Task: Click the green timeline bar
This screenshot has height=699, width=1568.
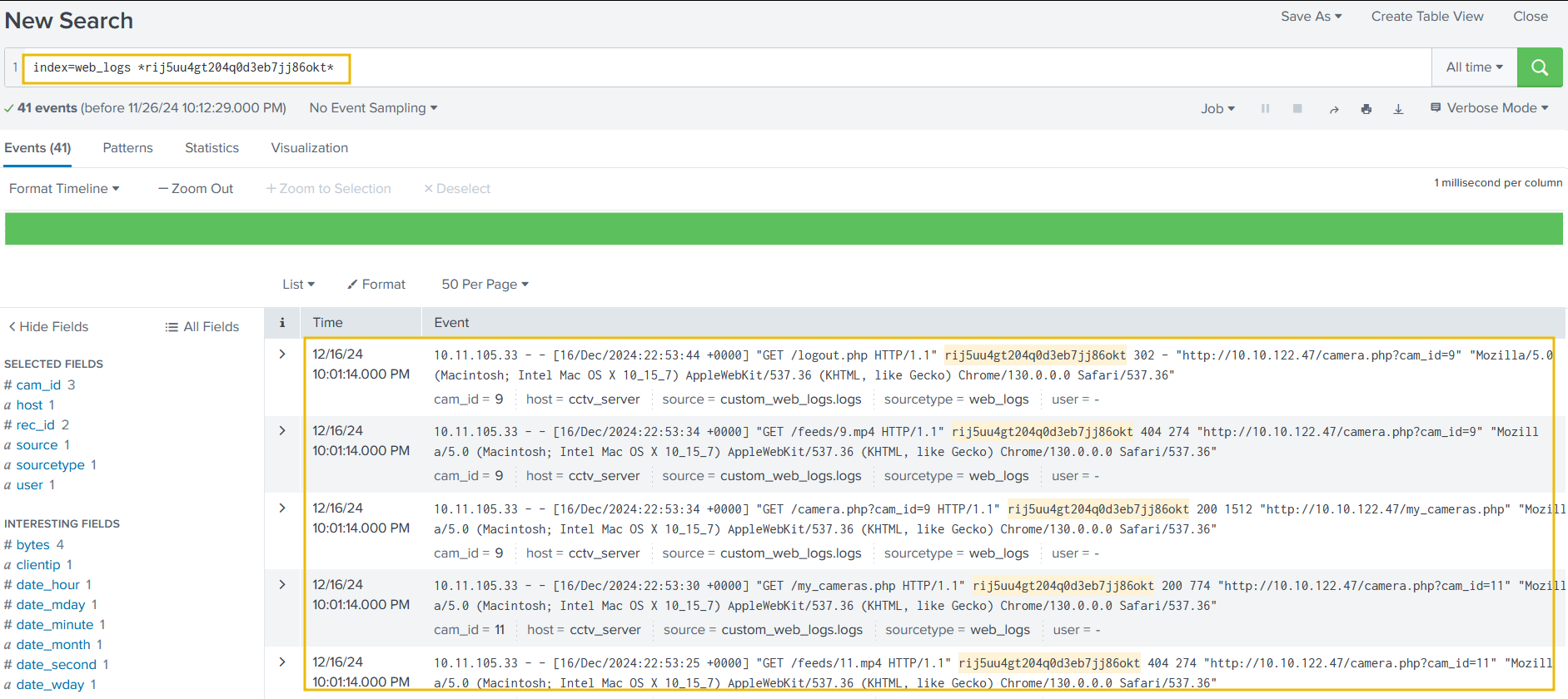Action: tap(783, 229)
